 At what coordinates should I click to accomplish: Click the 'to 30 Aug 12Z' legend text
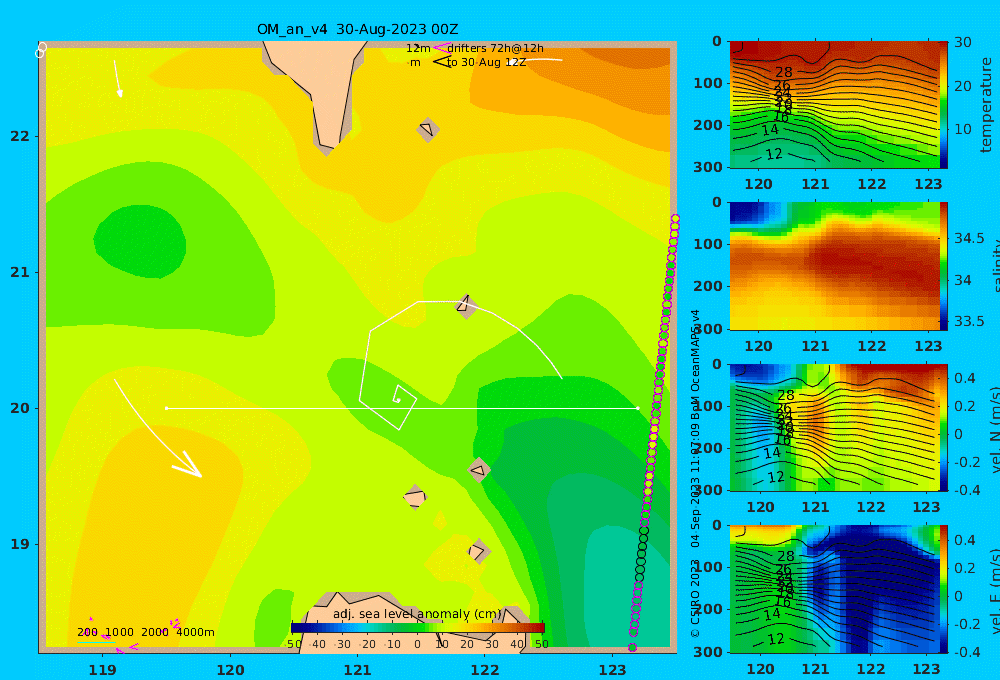[x=487, y=63]
